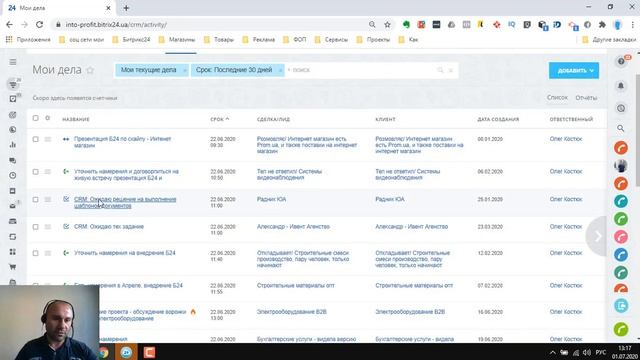
Task: Clear the filter search with the x
Action: click(x=451, y=70)
